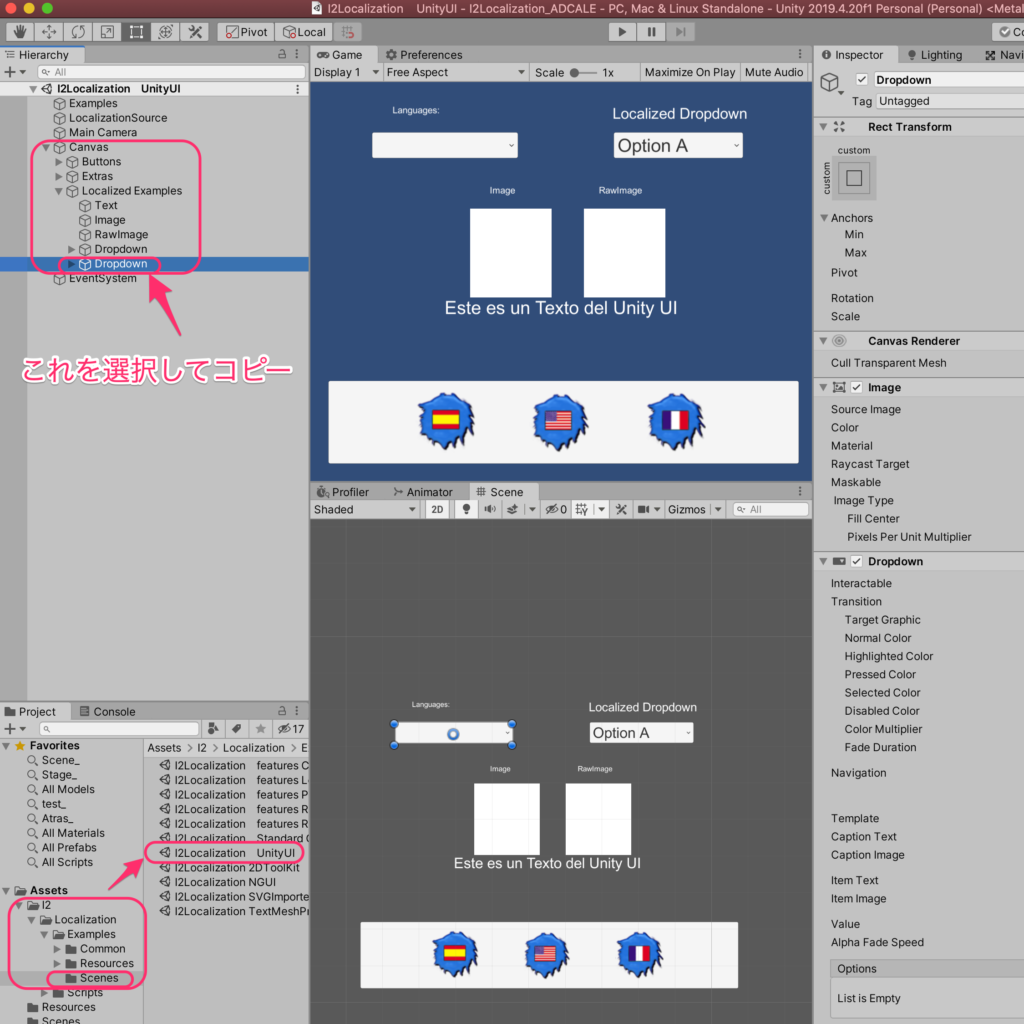Toggle scene audio speaker icon

point(489,509)
